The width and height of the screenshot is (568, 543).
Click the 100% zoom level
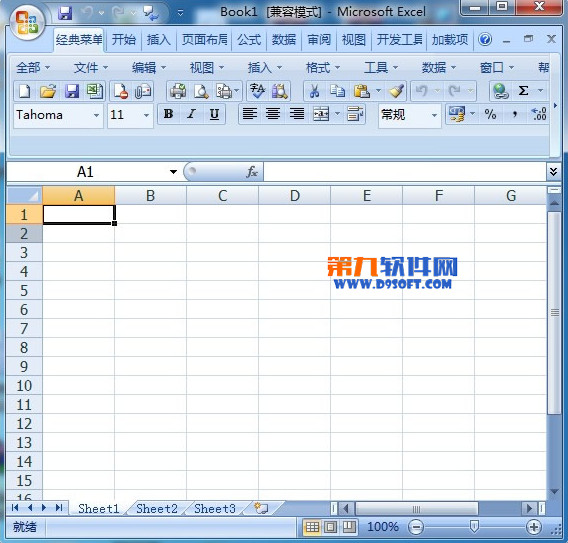(x=383, y=527)
